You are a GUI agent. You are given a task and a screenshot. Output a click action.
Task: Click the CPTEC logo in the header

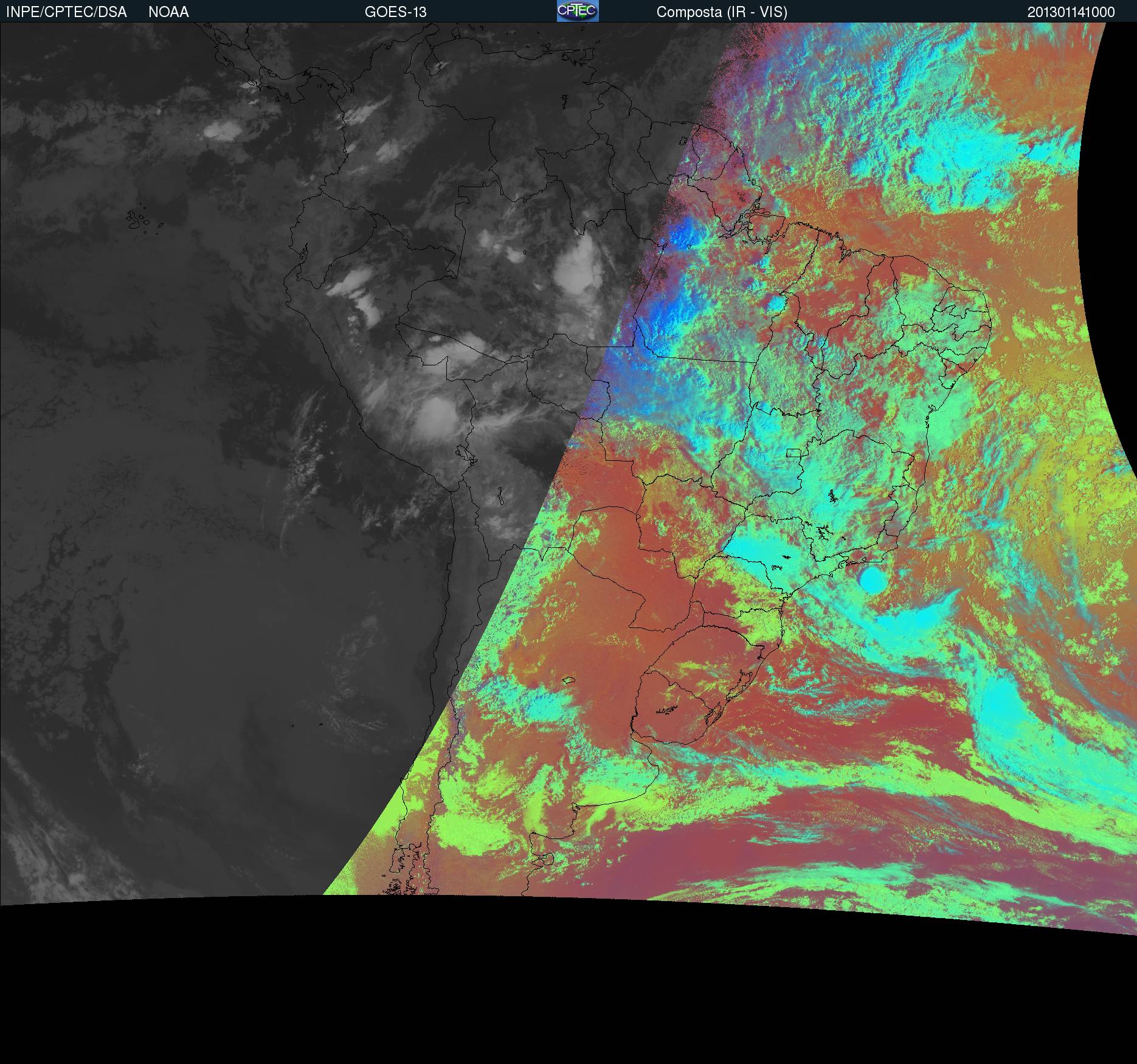pyautogui.click(x=577, y=11)
